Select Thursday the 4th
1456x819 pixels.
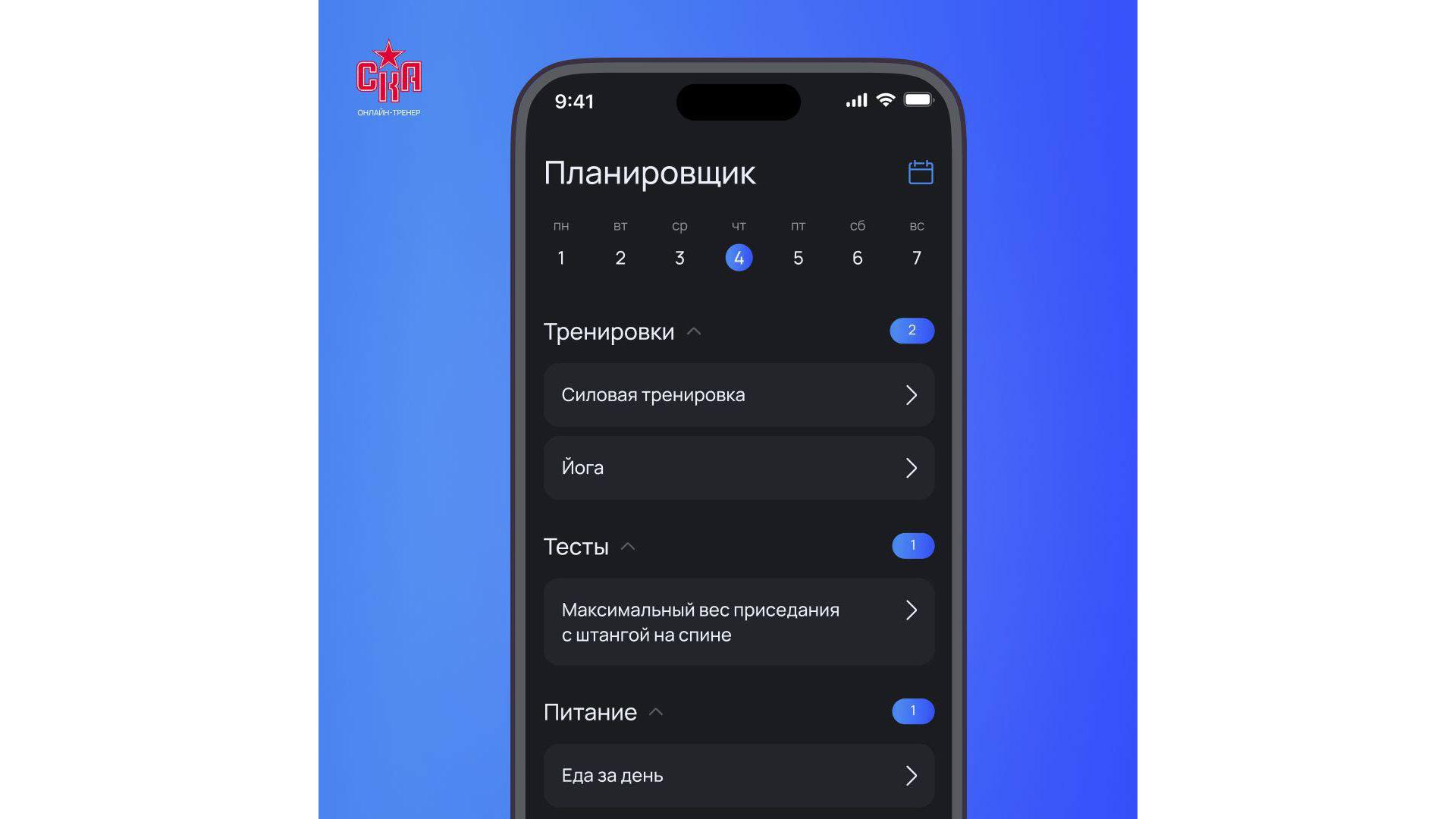pos(738,258)
